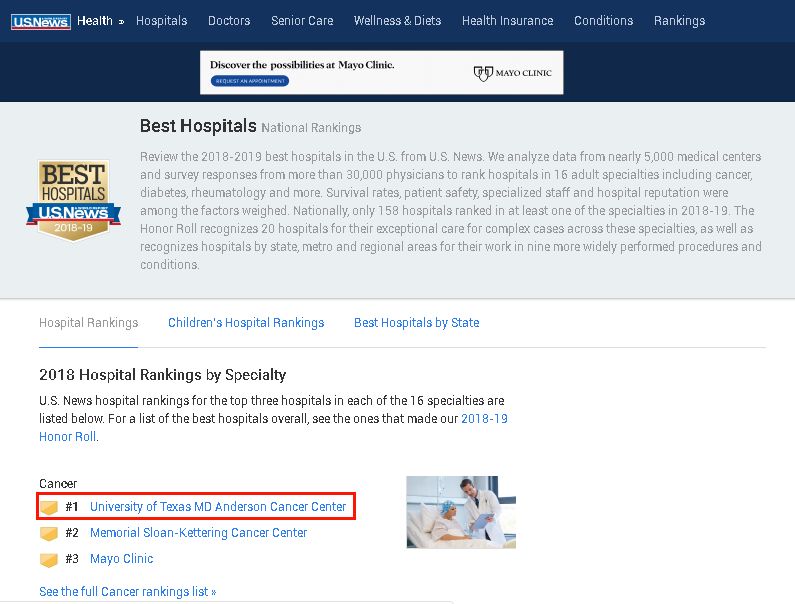The image size is (795, 604).
Task: Open the Mayo Clinic ranking link
Action: (x=122, y=559)
